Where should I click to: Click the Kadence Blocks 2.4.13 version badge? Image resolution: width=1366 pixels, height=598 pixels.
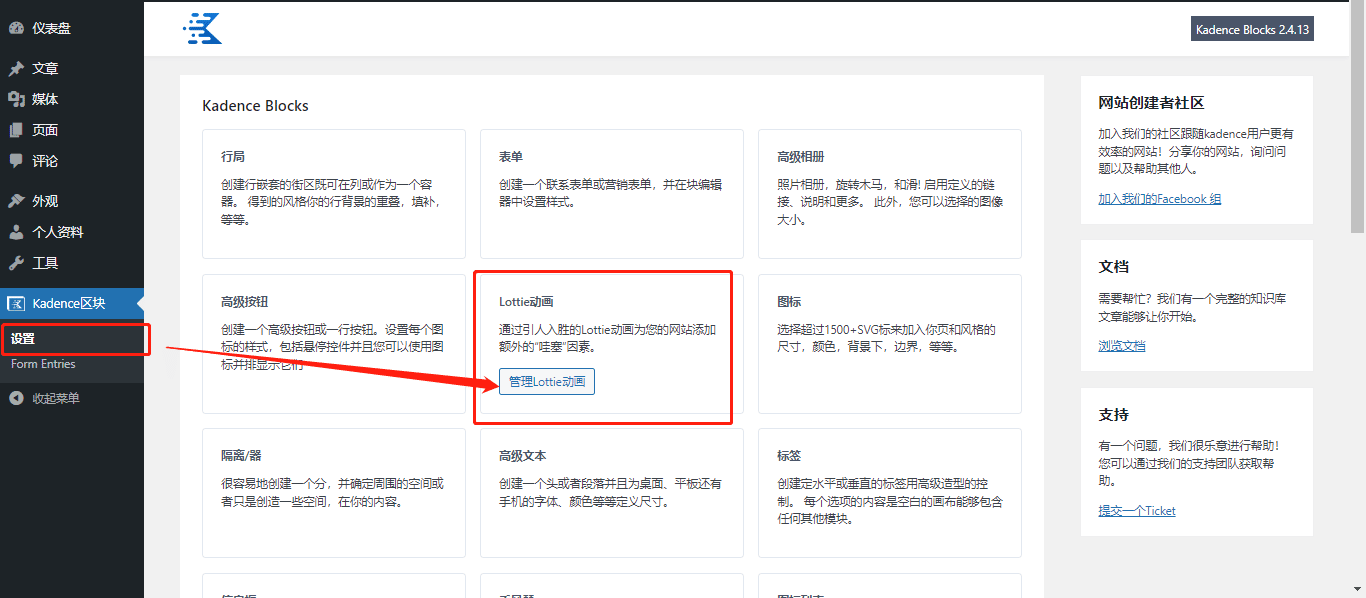tap(1252, 29)
